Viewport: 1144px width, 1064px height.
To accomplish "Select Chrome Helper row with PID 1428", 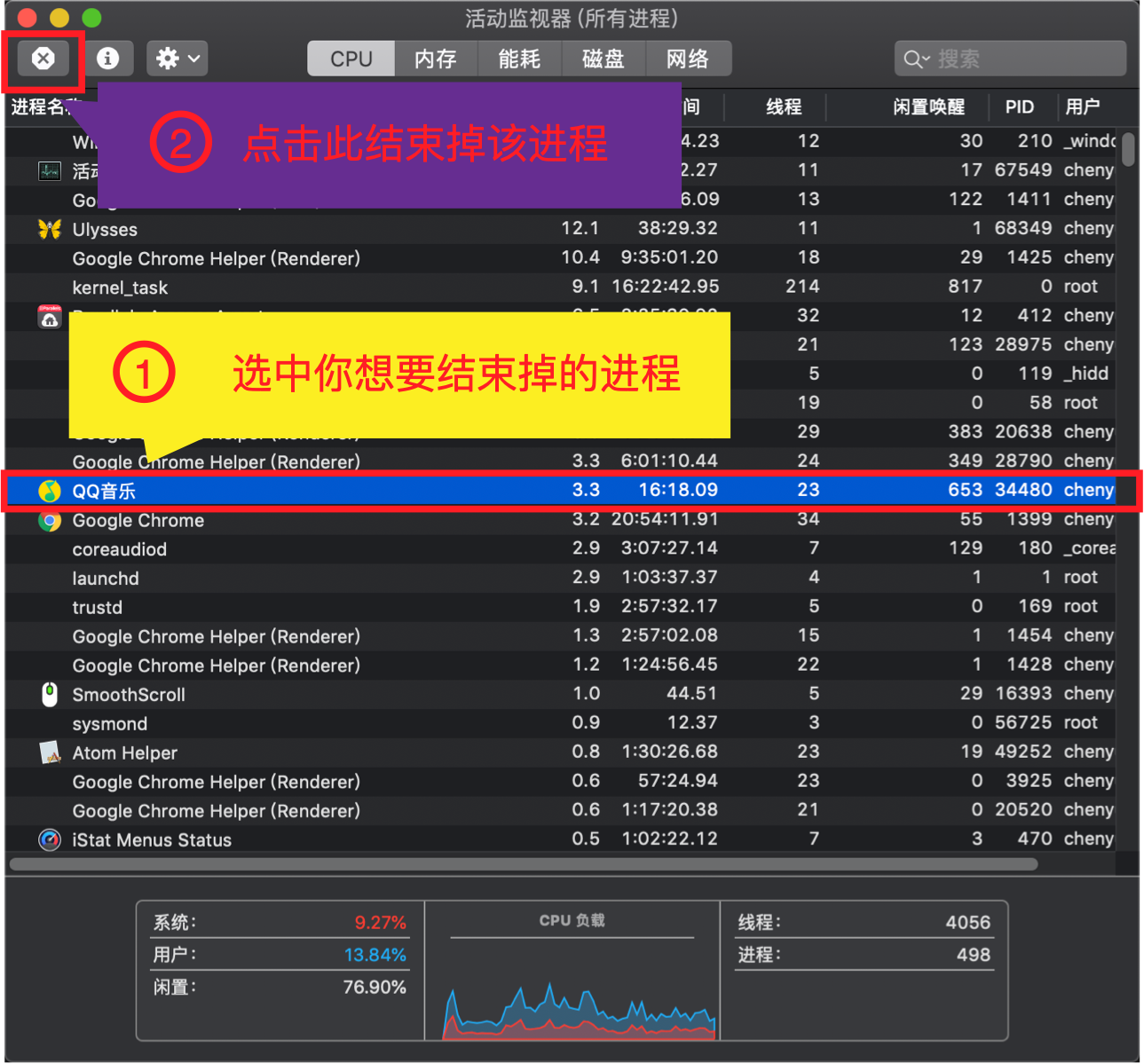I will tap(561, 665).
